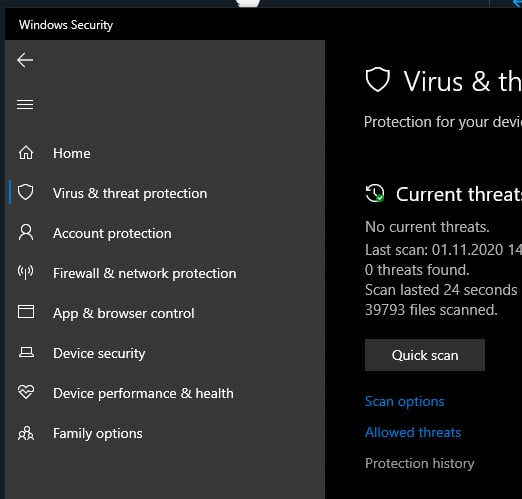Viewport: 522px width, 499px height.
Task: Click the '39793 files scanned.' text
Action: point(431,310)
